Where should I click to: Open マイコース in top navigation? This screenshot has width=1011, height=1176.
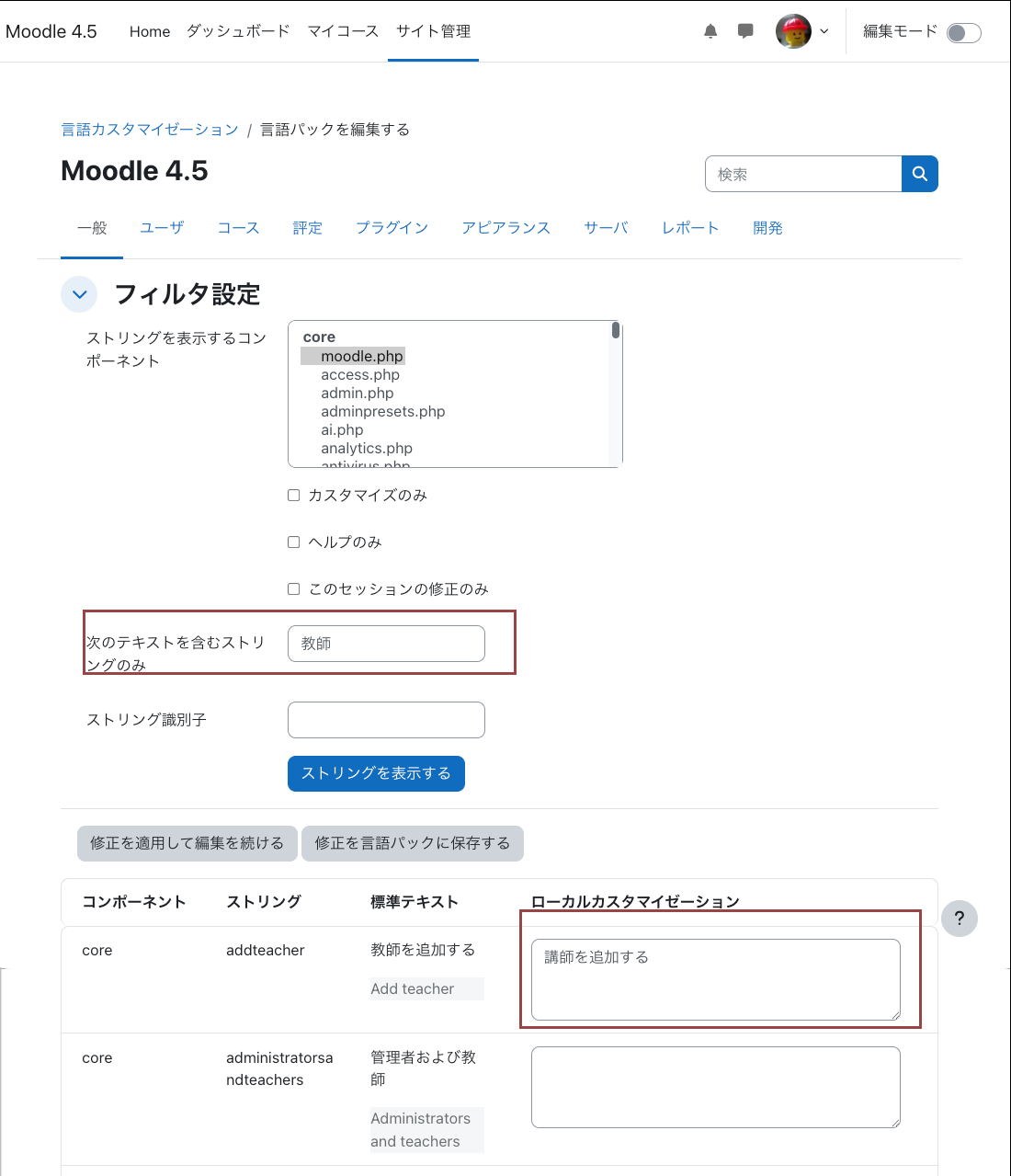343,31
